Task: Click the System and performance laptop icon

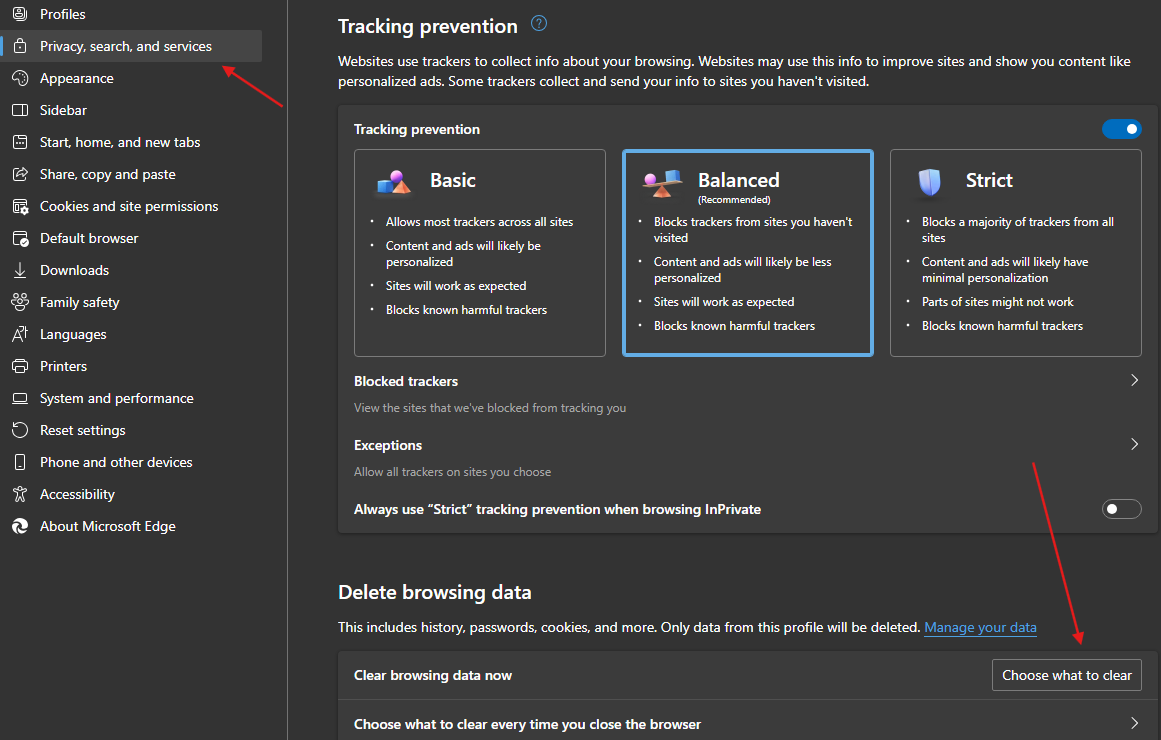Action: [20, 398]
